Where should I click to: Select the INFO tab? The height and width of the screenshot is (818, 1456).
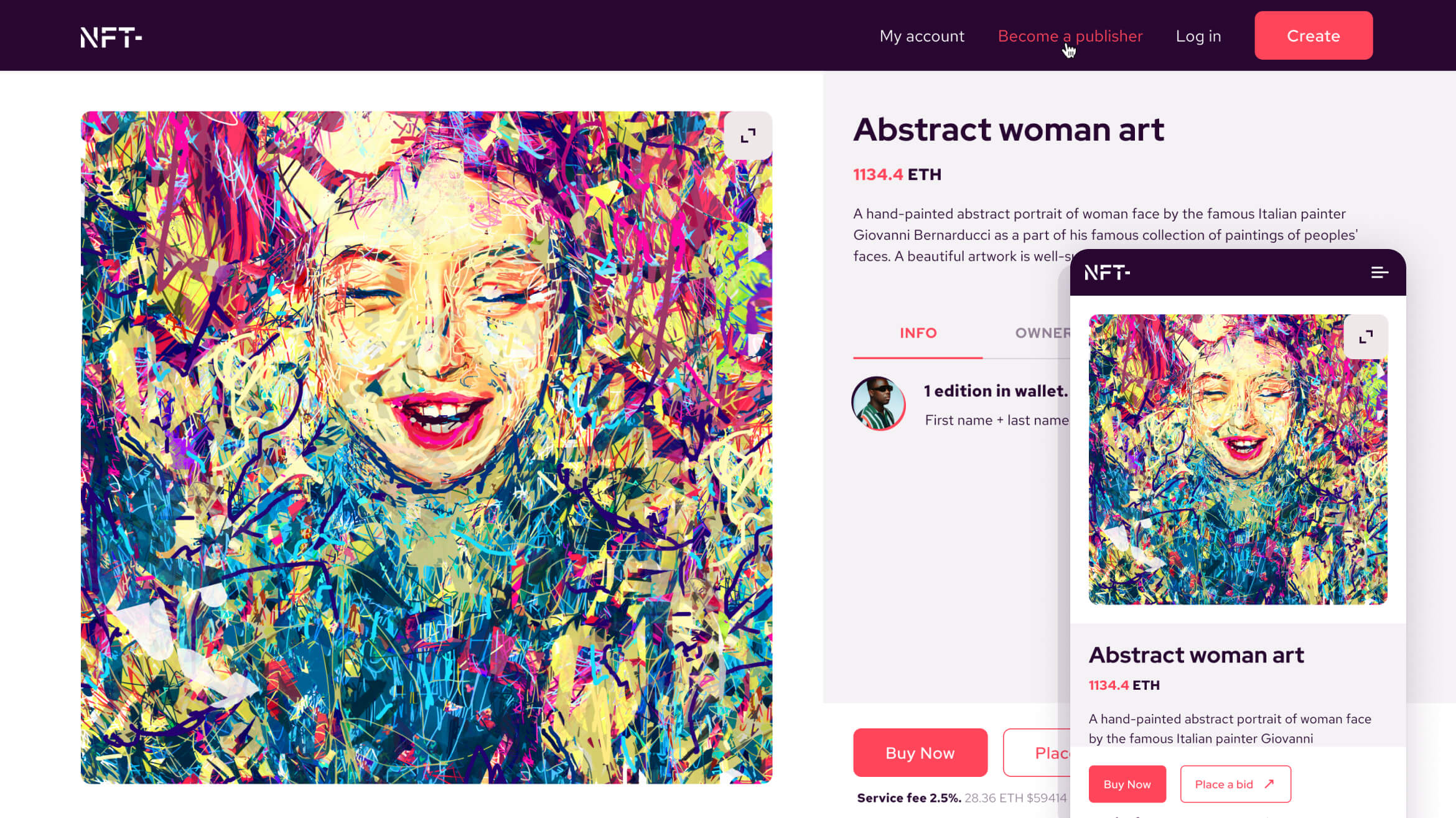coord(918,333)
